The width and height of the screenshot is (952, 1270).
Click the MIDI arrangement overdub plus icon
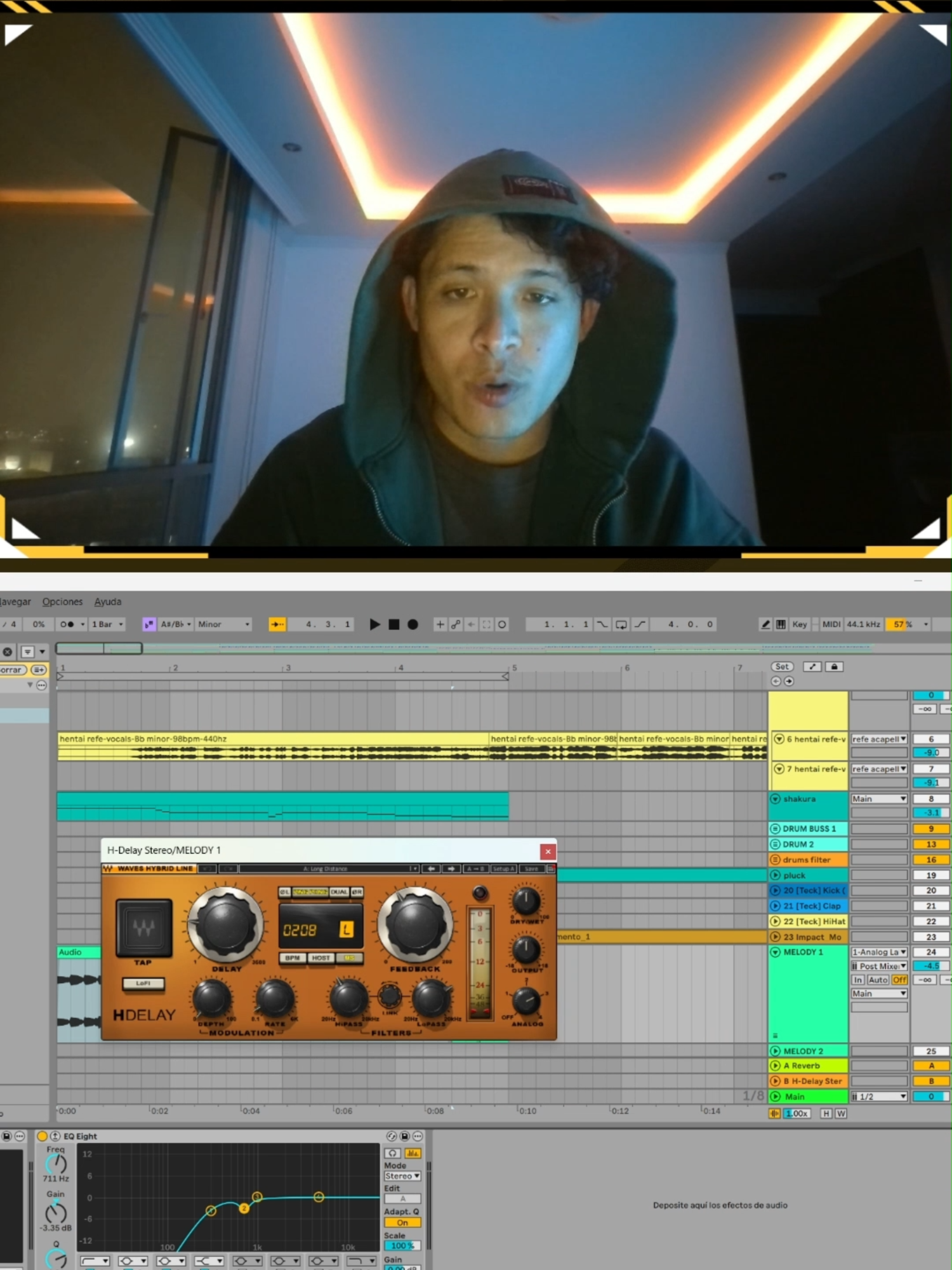pos(440,624)
